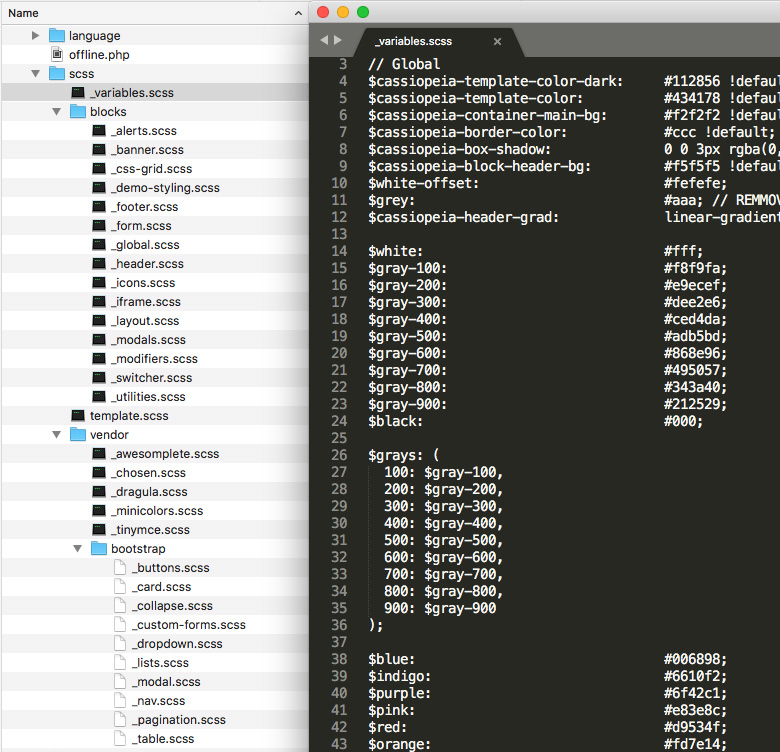This screenshot has width=780, height=752.
Task: Click the _global.scss file icon
Action: 99,244
